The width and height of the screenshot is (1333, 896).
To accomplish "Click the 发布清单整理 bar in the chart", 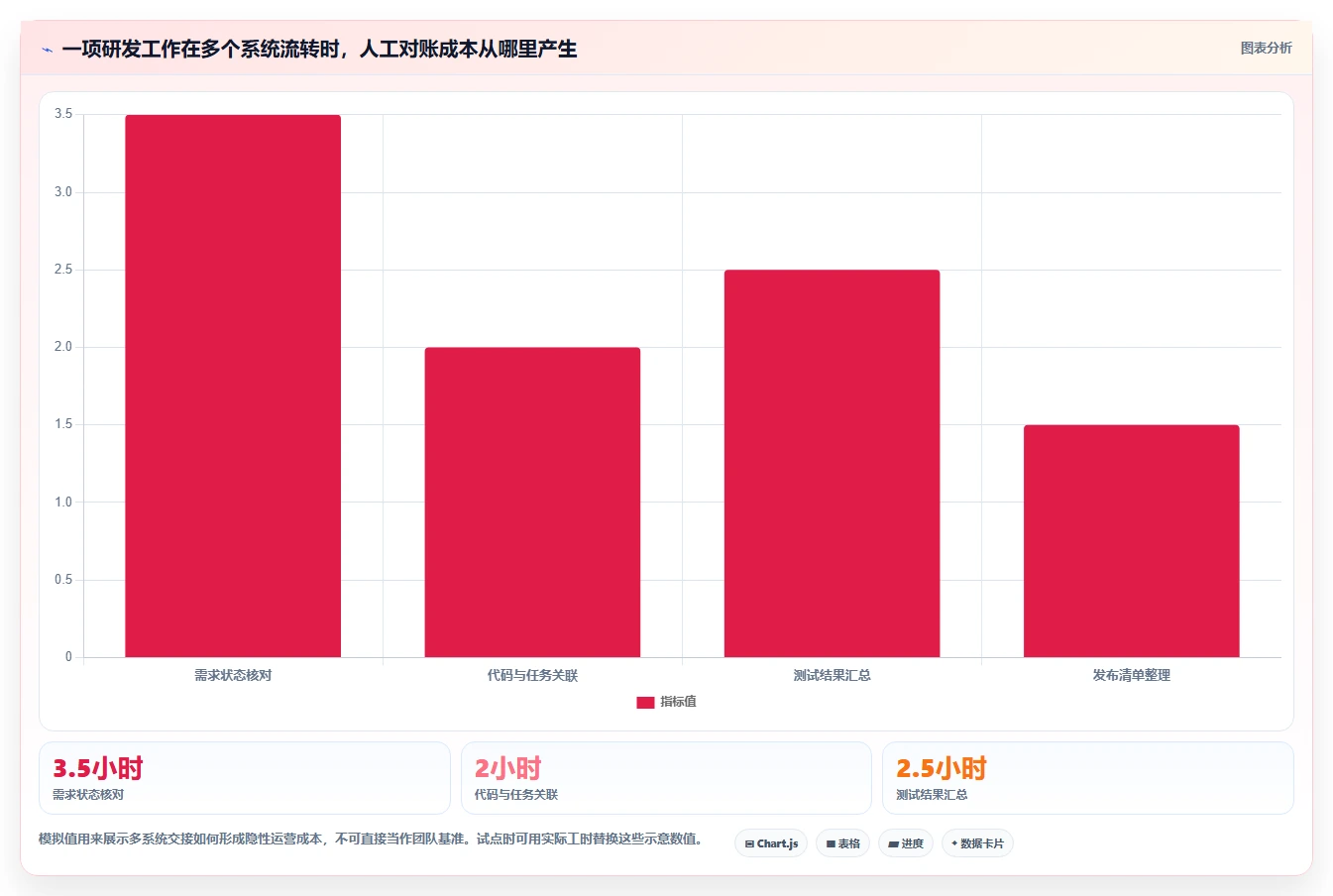I will tap(1131, 541).
